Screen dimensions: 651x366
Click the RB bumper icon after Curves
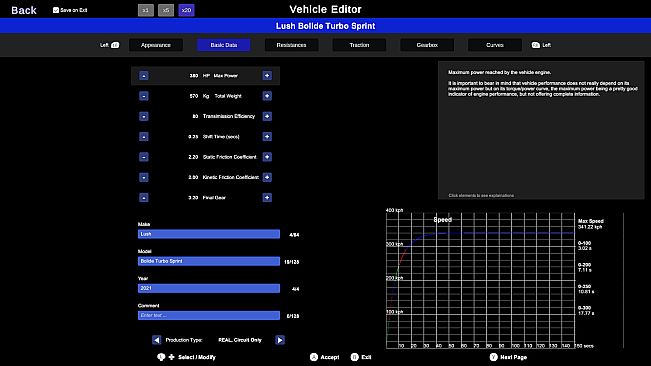[536, 45]
